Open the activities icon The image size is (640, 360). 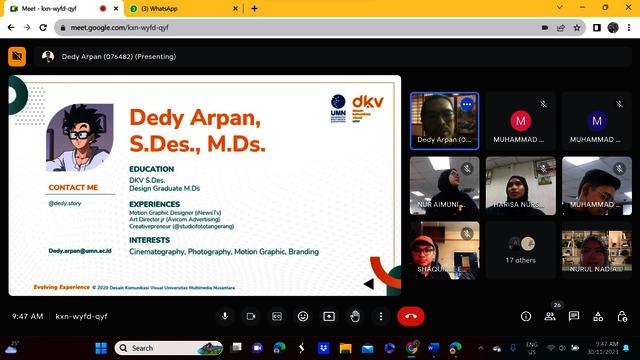[x=598, y=316]
